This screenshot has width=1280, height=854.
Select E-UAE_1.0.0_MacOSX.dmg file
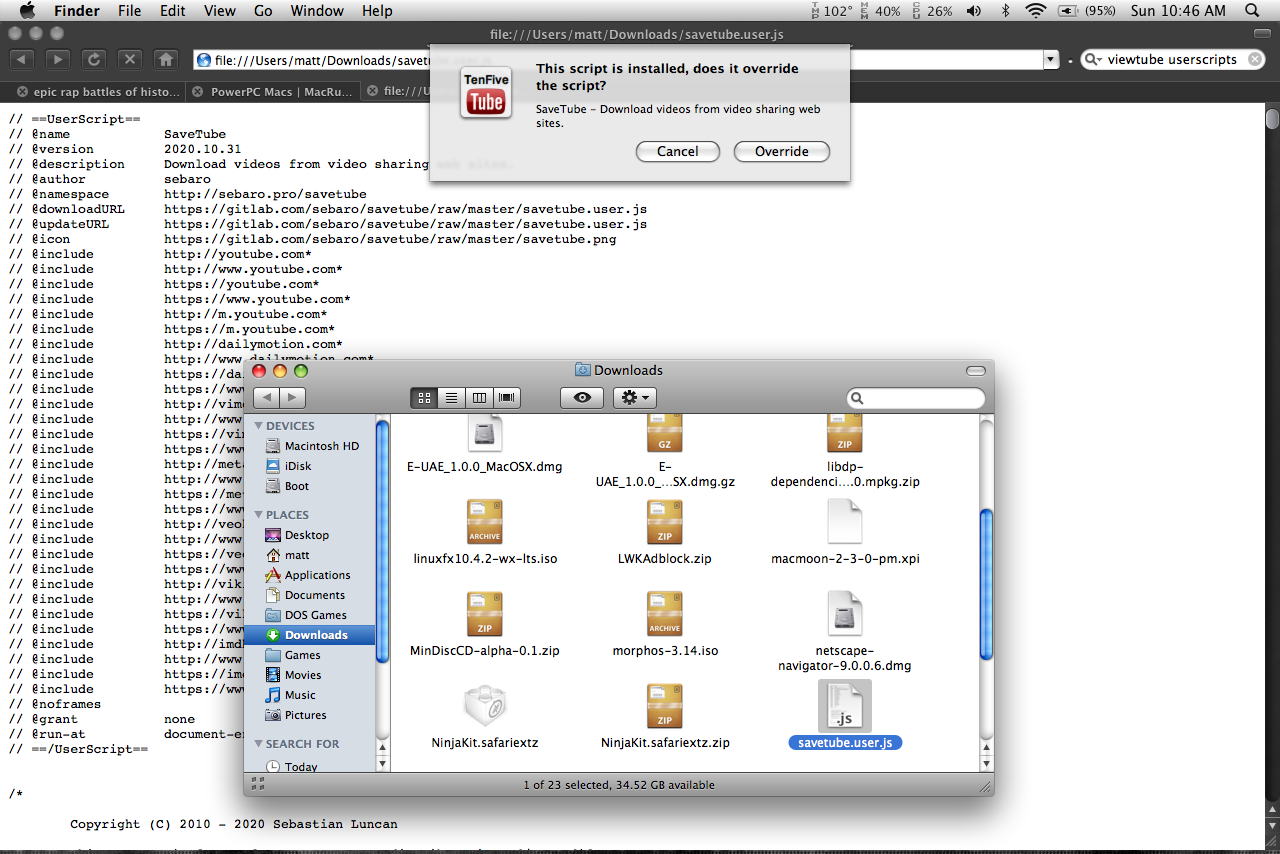[484, 445]
